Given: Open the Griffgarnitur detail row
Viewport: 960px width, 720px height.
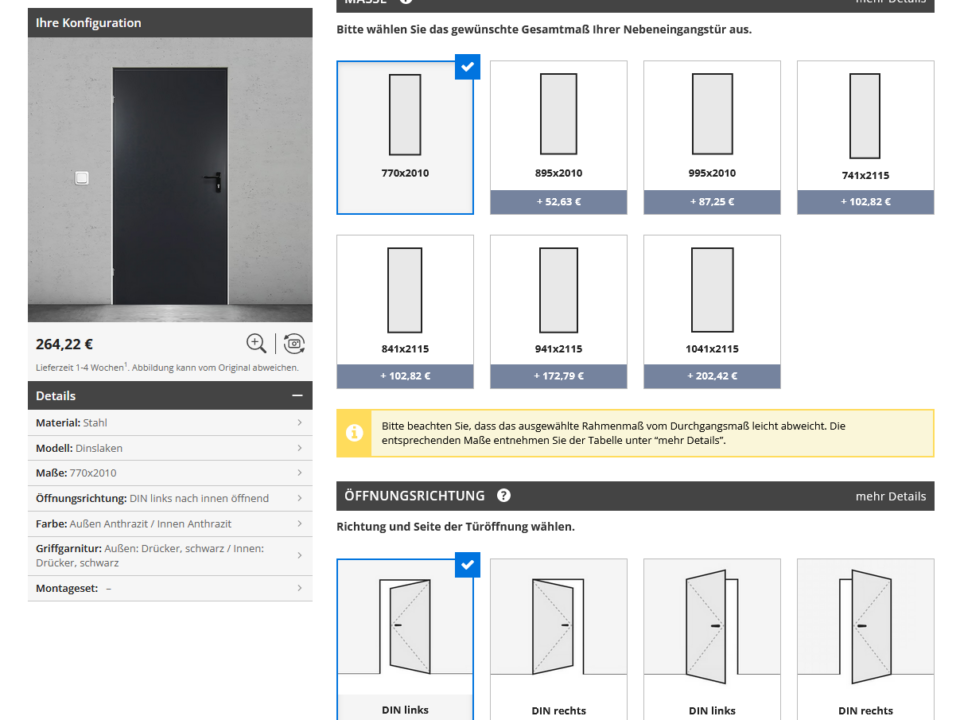Looking at the screenshot, I should point(170,555).
